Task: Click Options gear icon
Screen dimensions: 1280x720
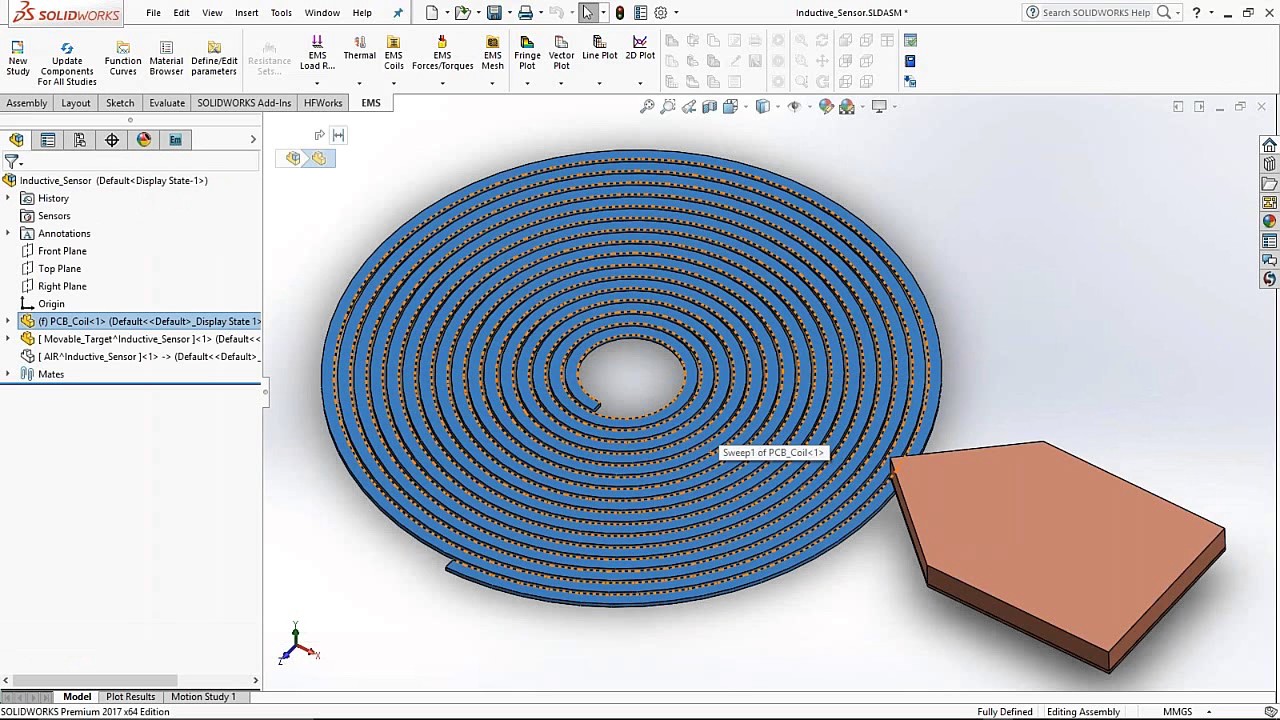Action: (660, 12)
